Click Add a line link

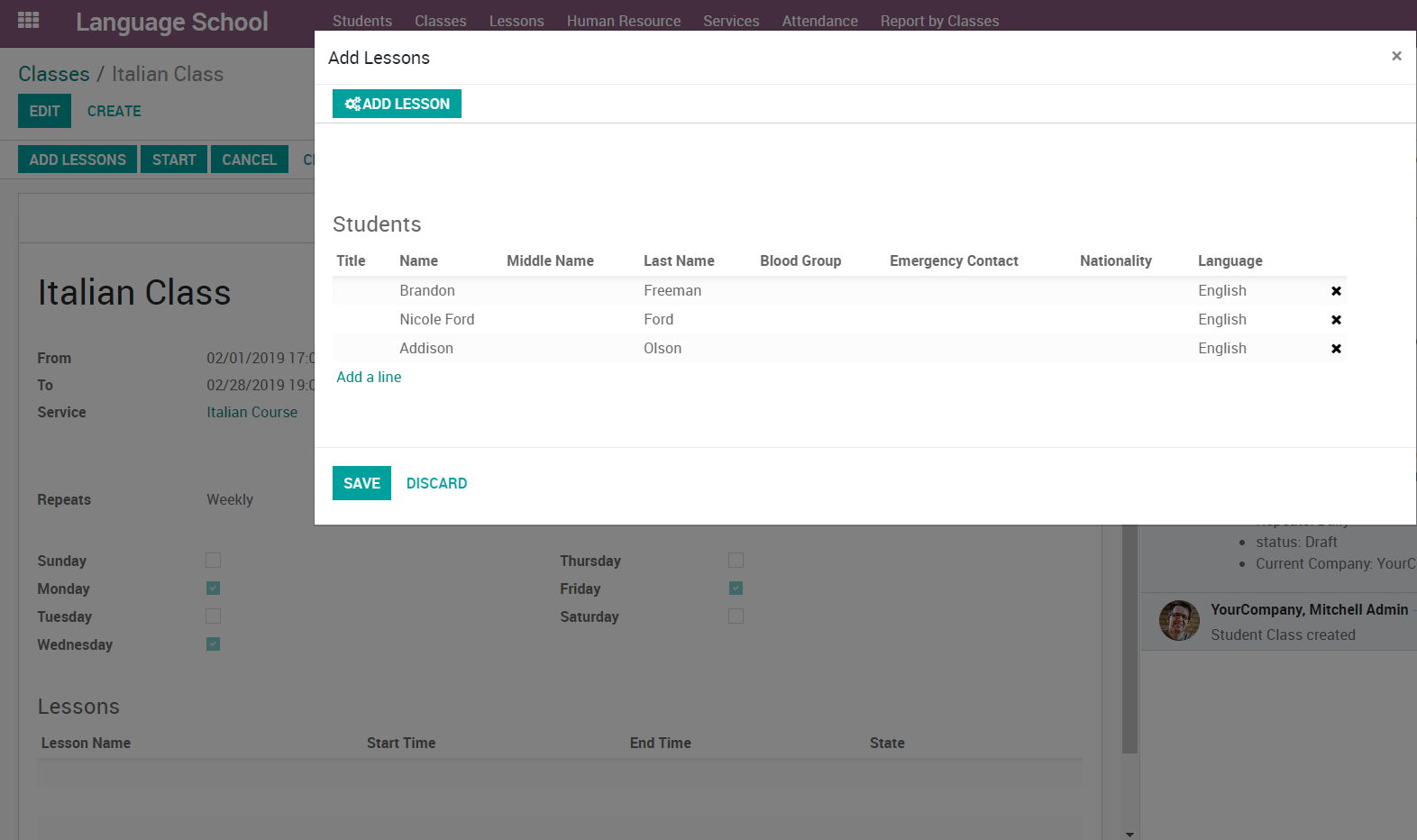click(369, 377)
